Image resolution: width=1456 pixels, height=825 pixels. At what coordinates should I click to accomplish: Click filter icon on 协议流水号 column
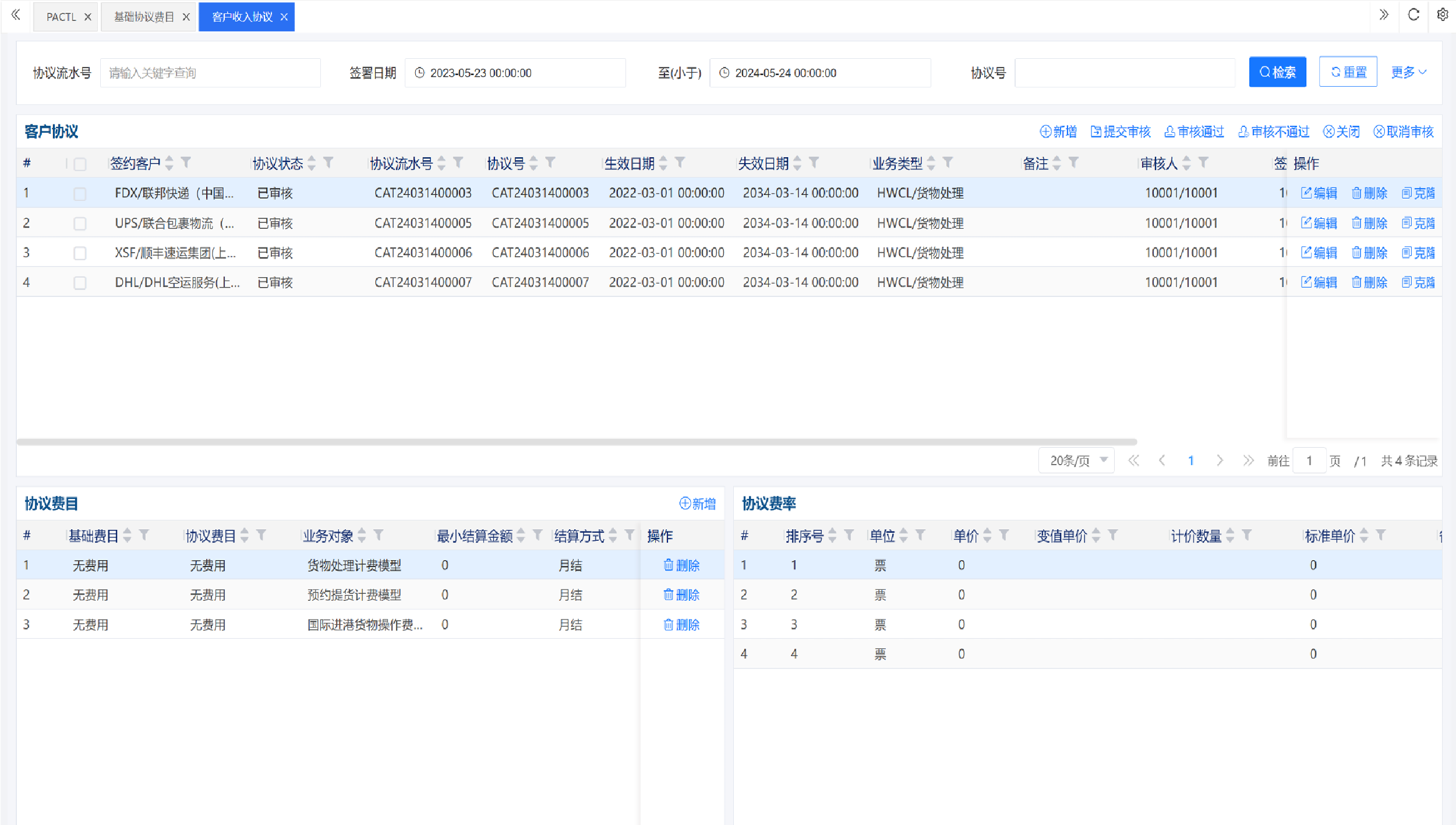click(458, 162)
